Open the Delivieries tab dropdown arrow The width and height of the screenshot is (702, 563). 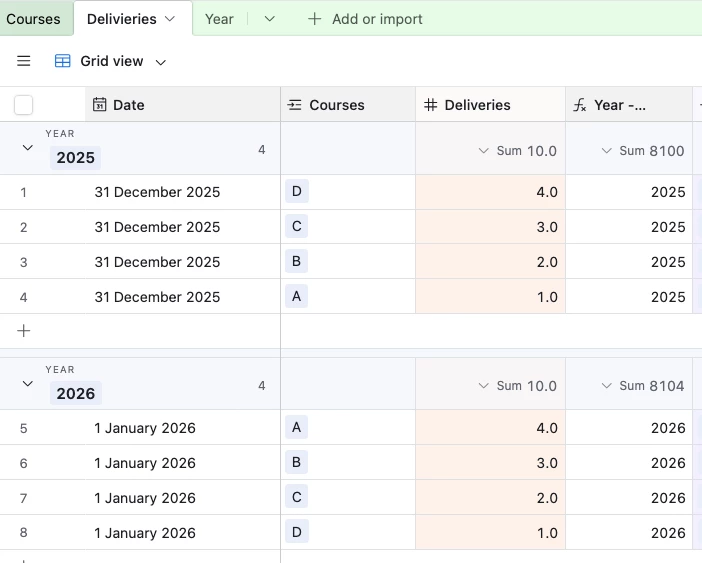(170, 19)
